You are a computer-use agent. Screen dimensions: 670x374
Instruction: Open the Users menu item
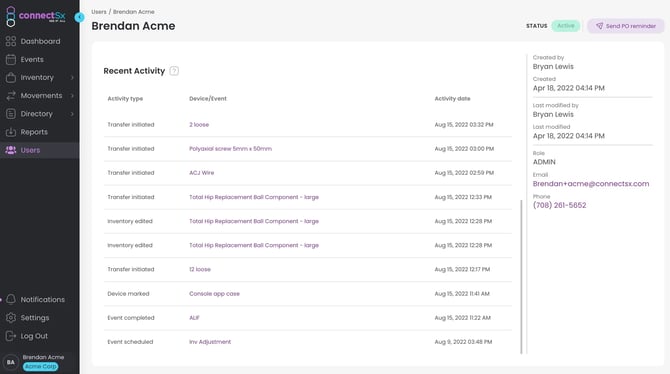click(39, 150)
